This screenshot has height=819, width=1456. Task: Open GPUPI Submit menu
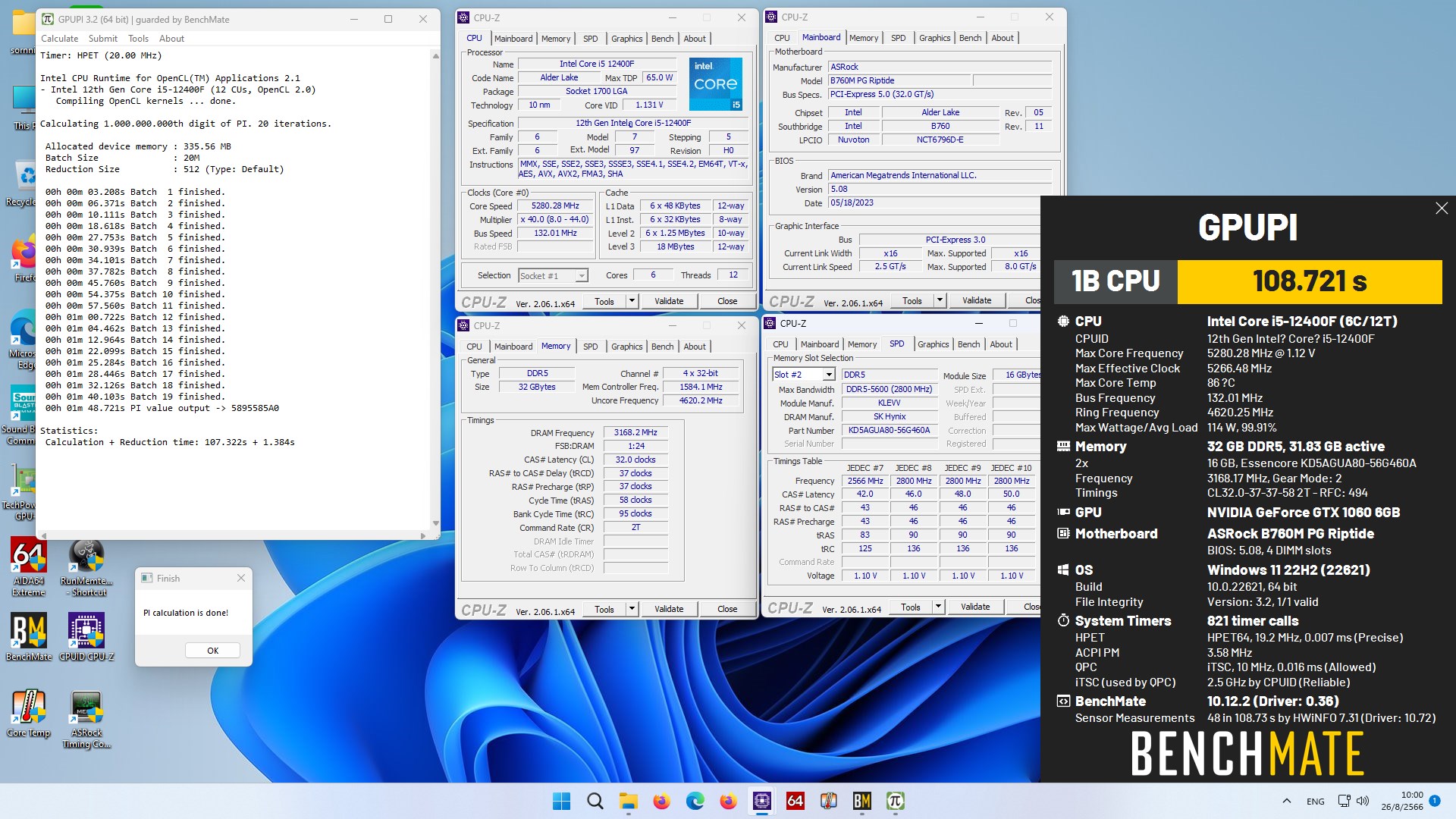point(102,39)
